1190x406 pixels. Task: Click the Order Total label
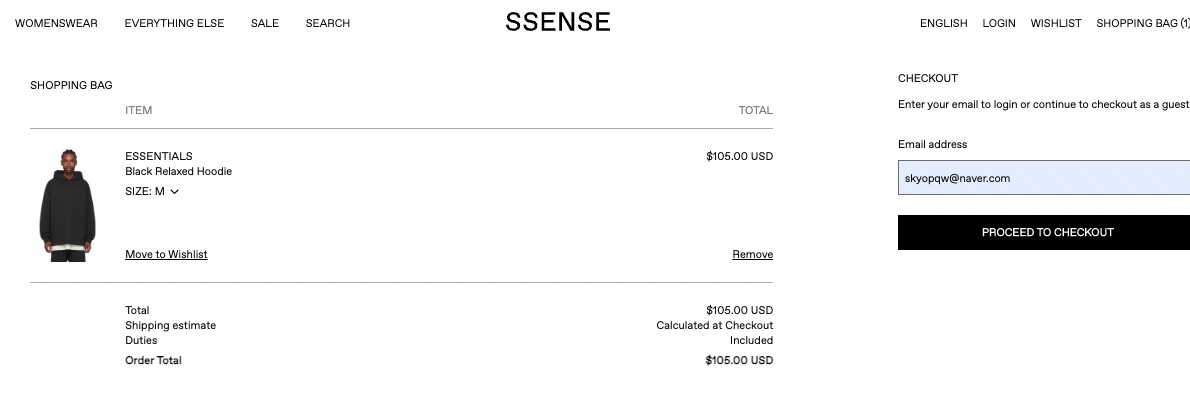click(x=153, y=360)
